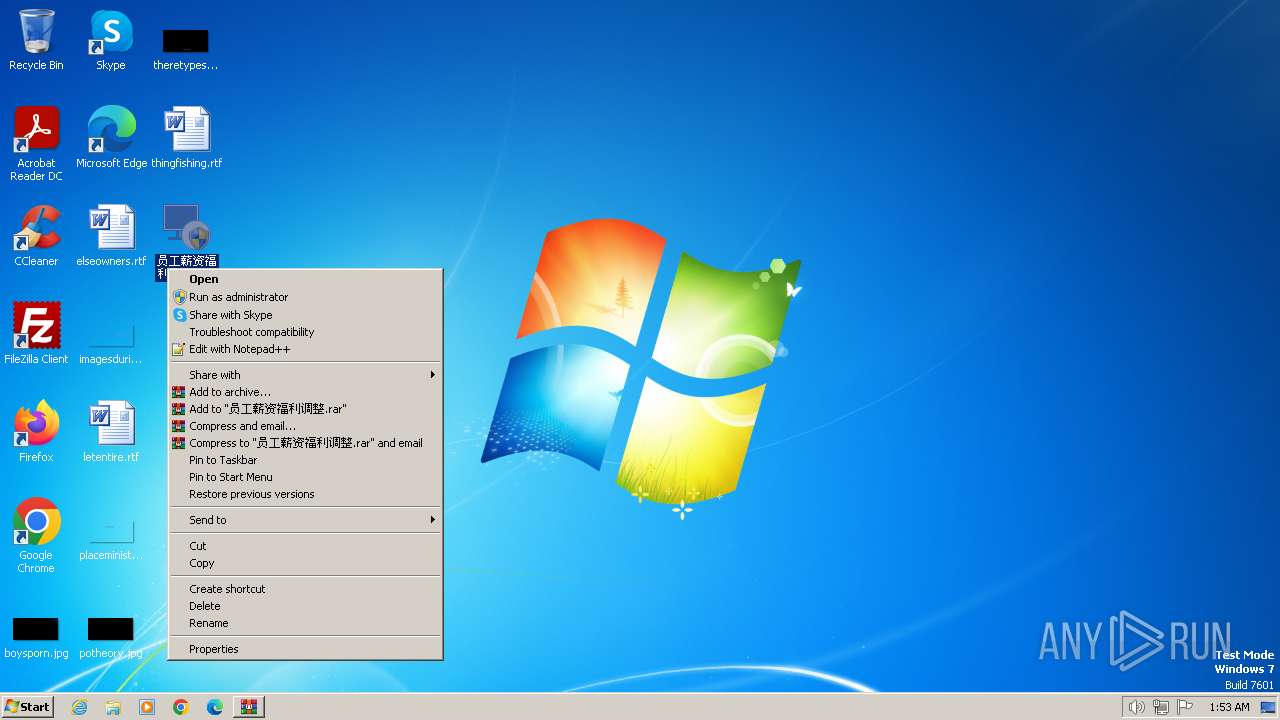Select the elseowners.rtf document icon
1280x720 pixels.
click(x=111, y=235)
